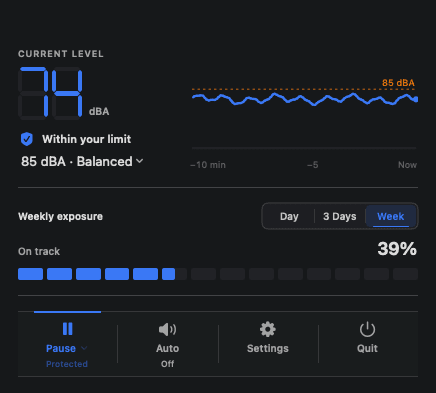Click the 'Protected' status under Pause

(67, 364)
